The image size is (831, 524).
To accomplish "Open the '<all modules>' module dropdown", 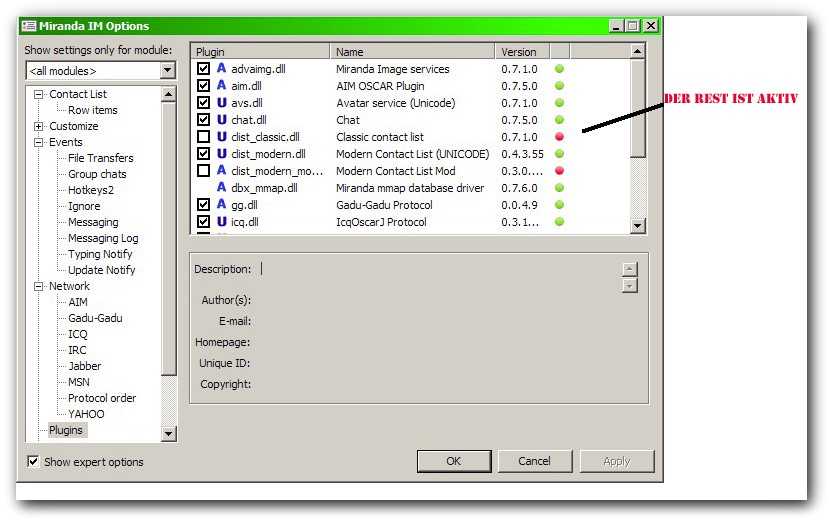I will tap(167, 70).
